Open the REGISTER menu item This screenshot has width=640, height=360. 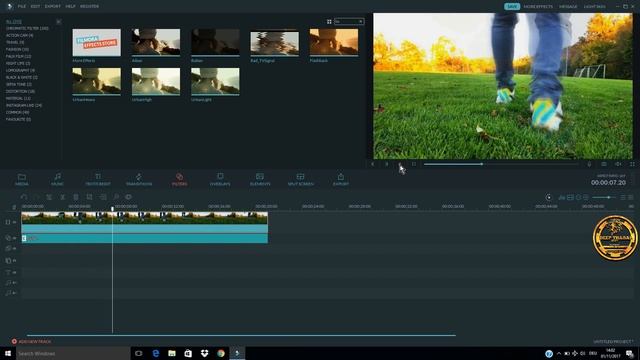coord(89,7)
